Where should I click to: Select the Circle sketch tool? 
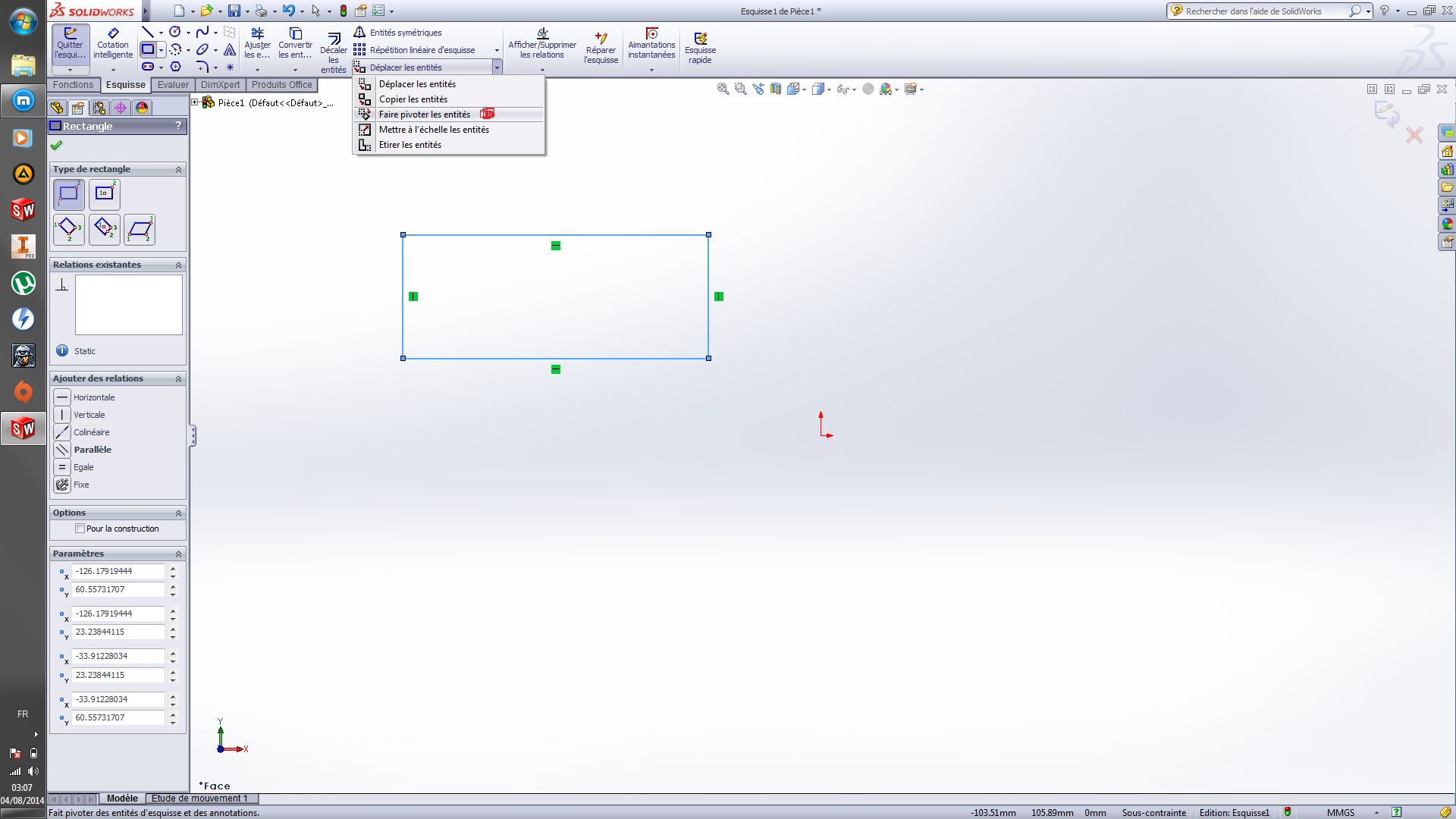pos(176,32)
